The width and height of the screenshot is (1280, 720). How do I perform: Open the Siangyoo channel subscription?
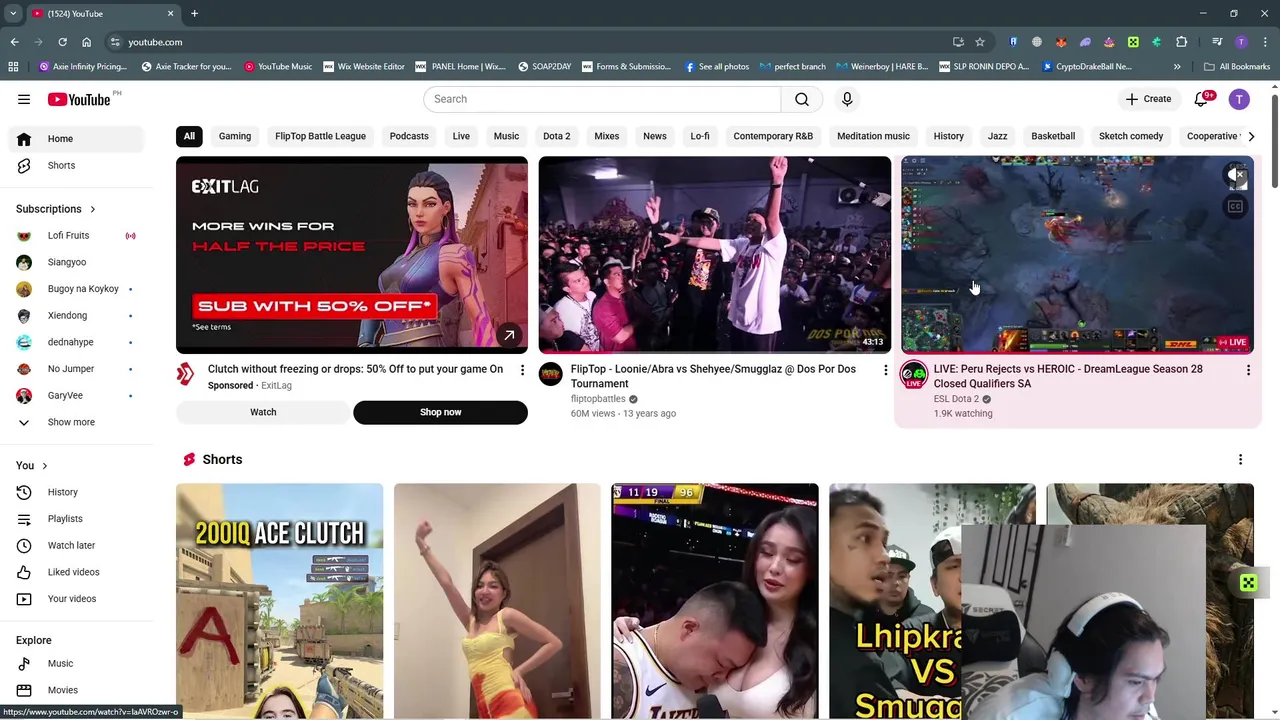coord(78,262)
